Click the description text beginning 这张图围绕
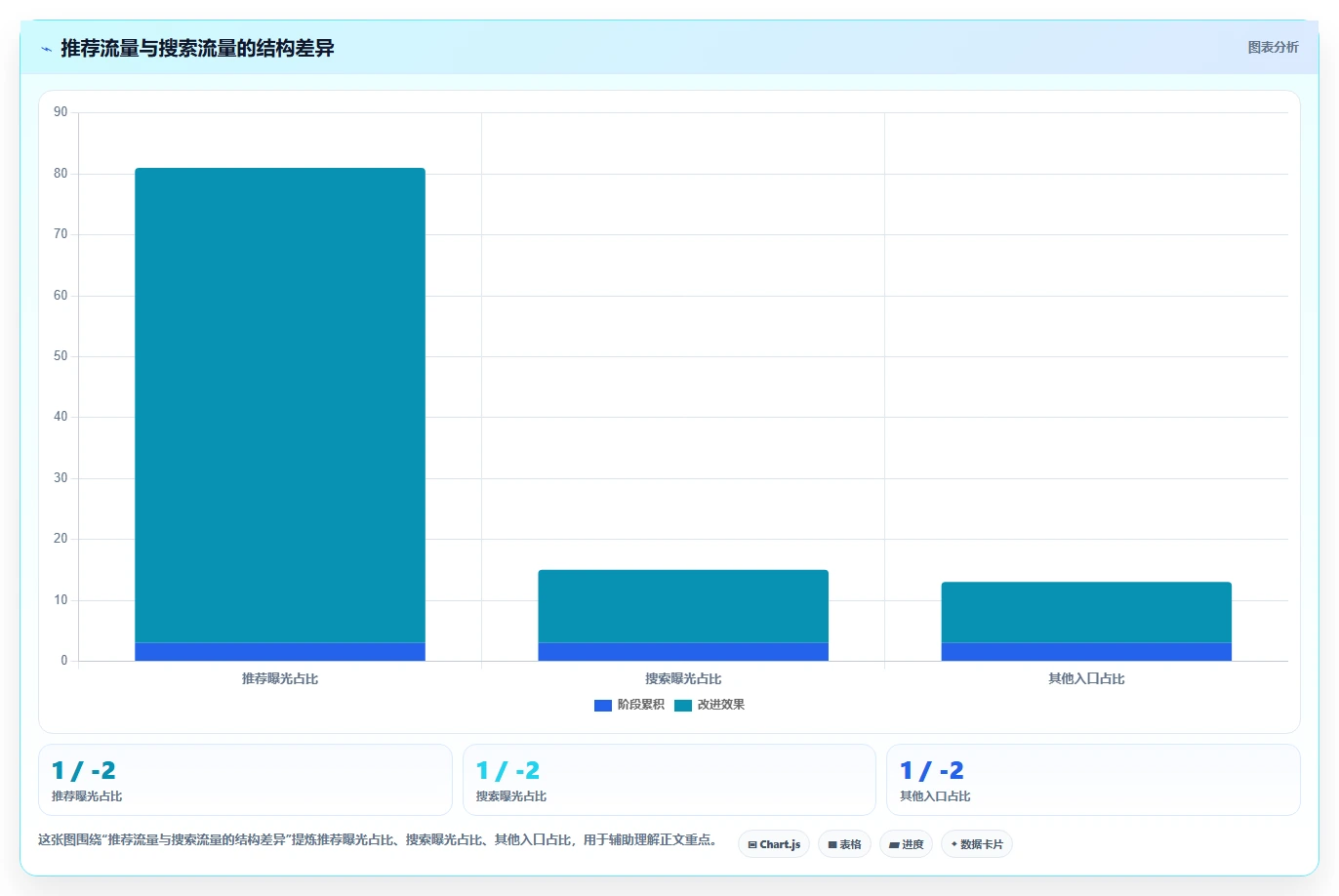This screenshot has width=1339, height=896. 378,839
